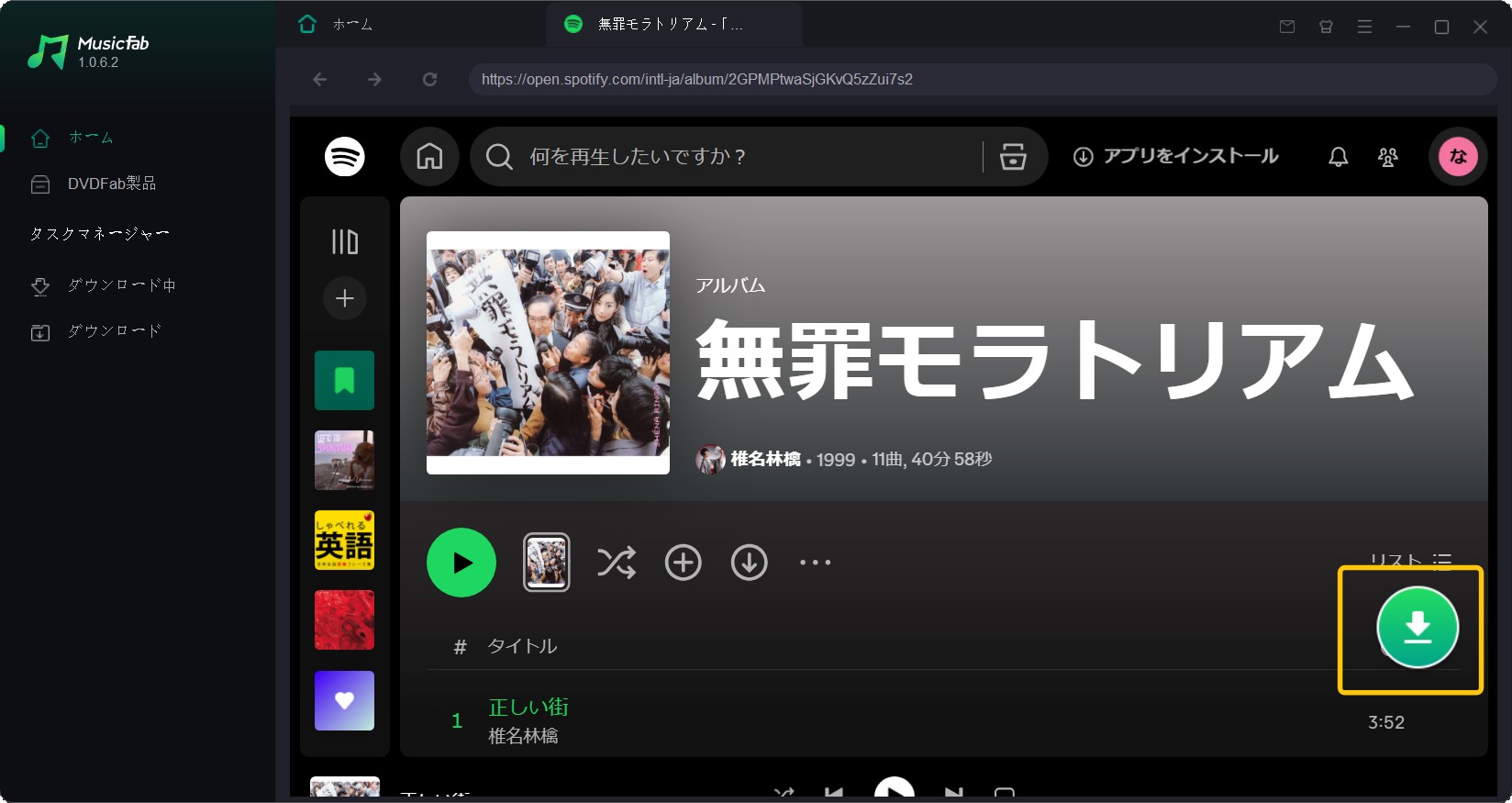Open the hamburger menu in title bar

1364,28
